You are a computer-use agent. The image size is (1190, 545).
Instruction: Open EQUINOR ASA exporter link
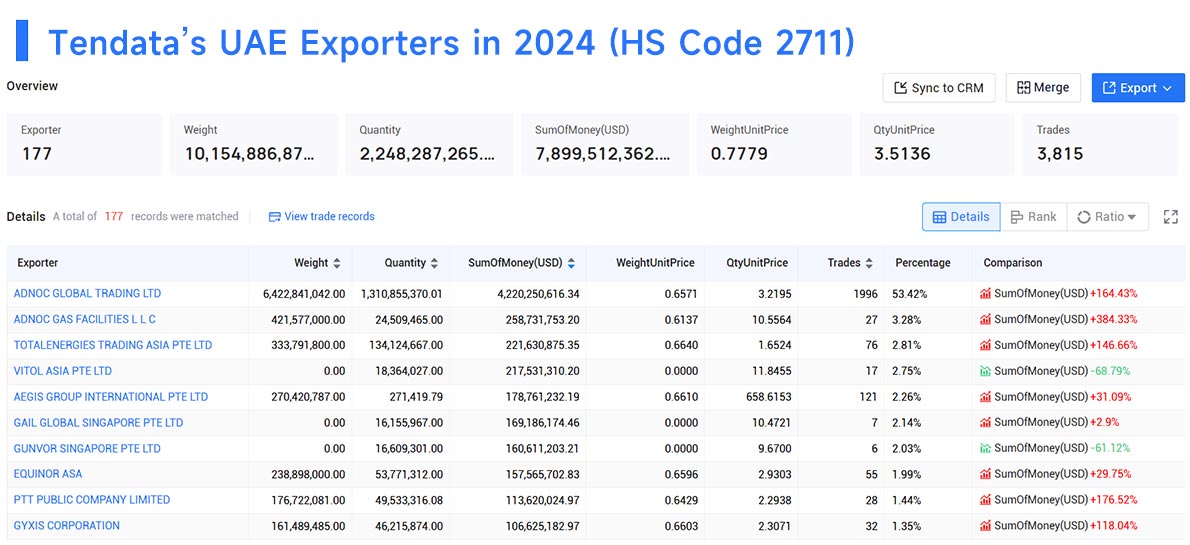[48, 474]
